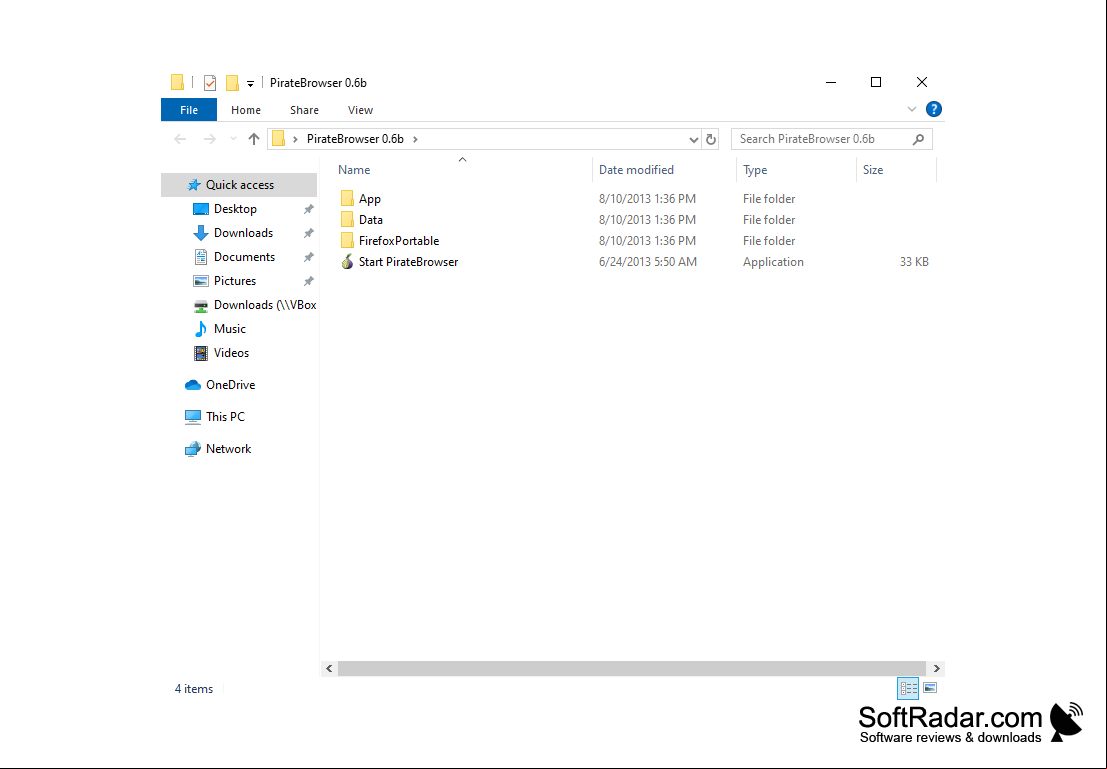The image size is (1107, 769).
Task: Open Videos in the navigation pane
Action: coord(231,353)
